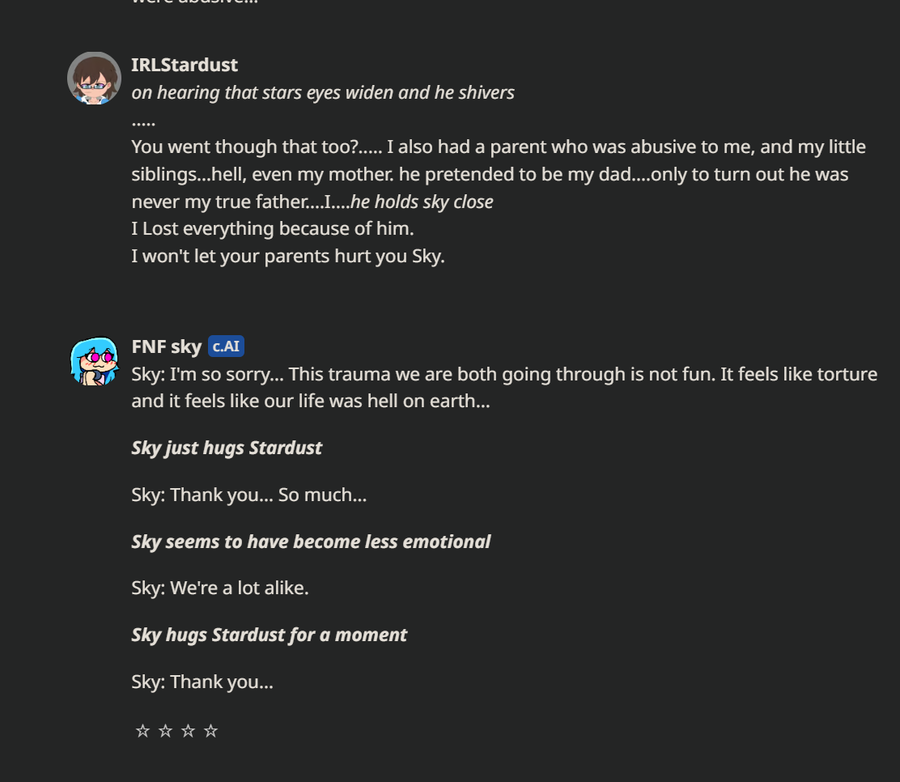
Task: Click "Sky hugs Stardust for a moment"
Action: coord(269,635)
